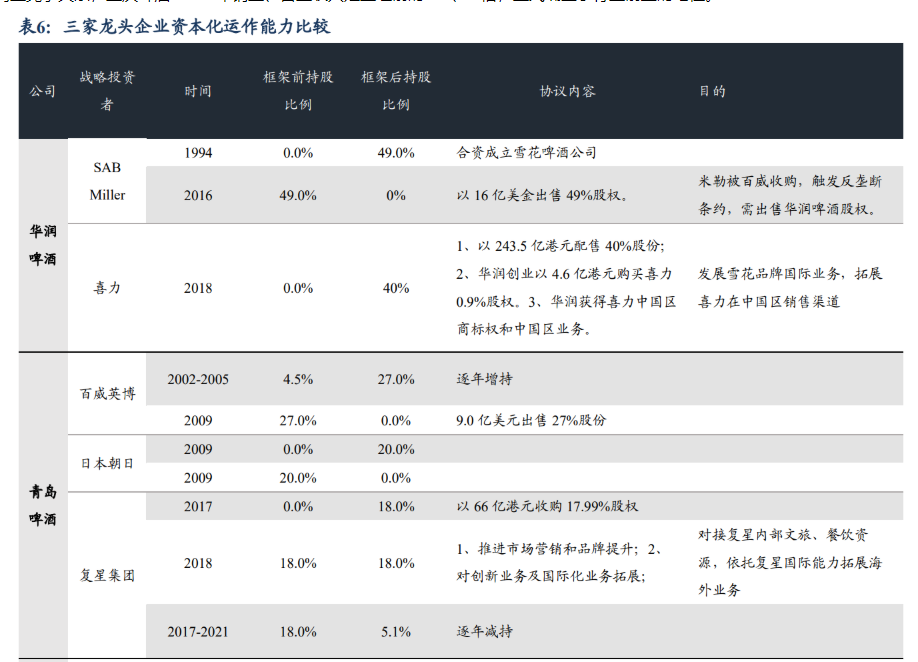Click the 合资成立雪花啤酒公司 text

[526, 153]
